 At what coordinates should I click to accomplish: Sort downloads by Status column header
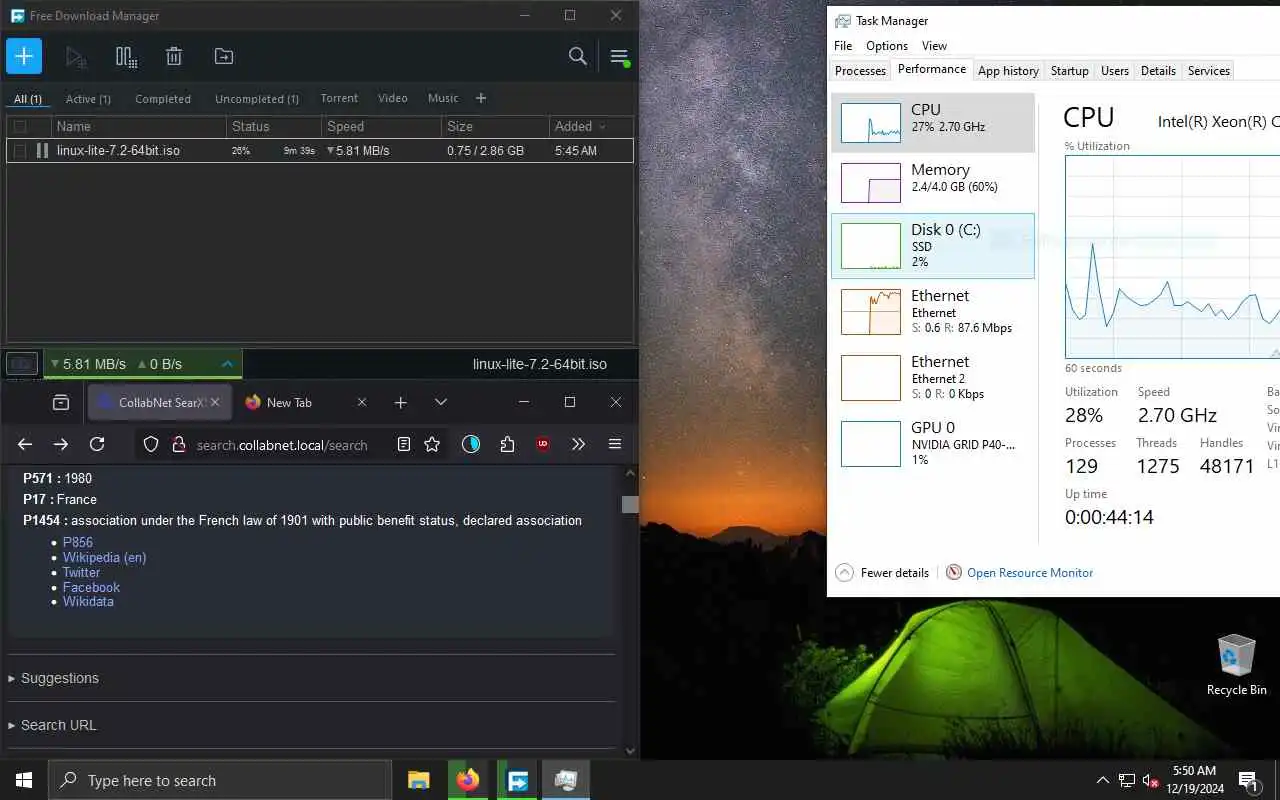pos(274,126)
